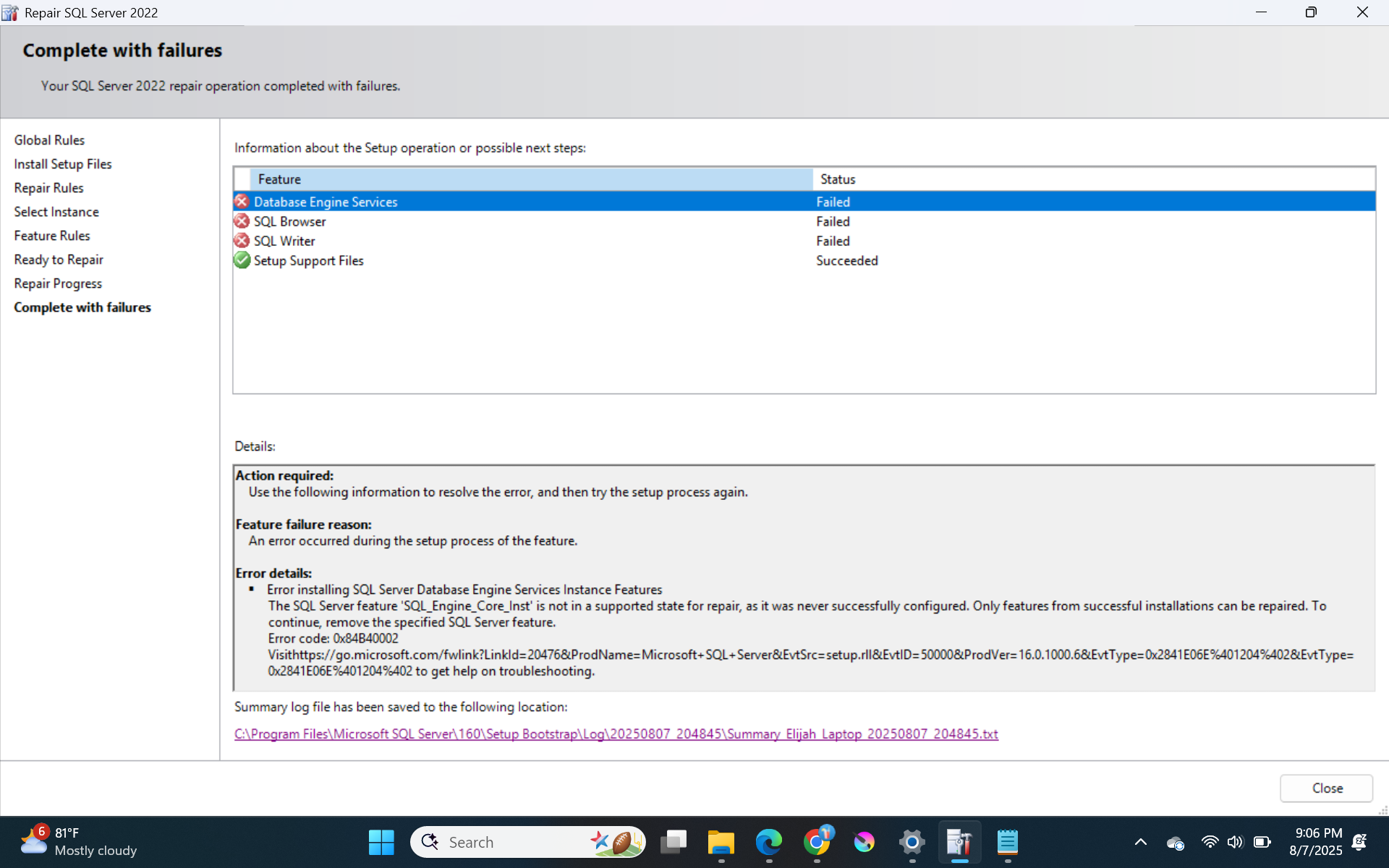The image size is (1389, 868).
Task: Open Settings gear app on taskbar
Action: [x=912, y=842]
